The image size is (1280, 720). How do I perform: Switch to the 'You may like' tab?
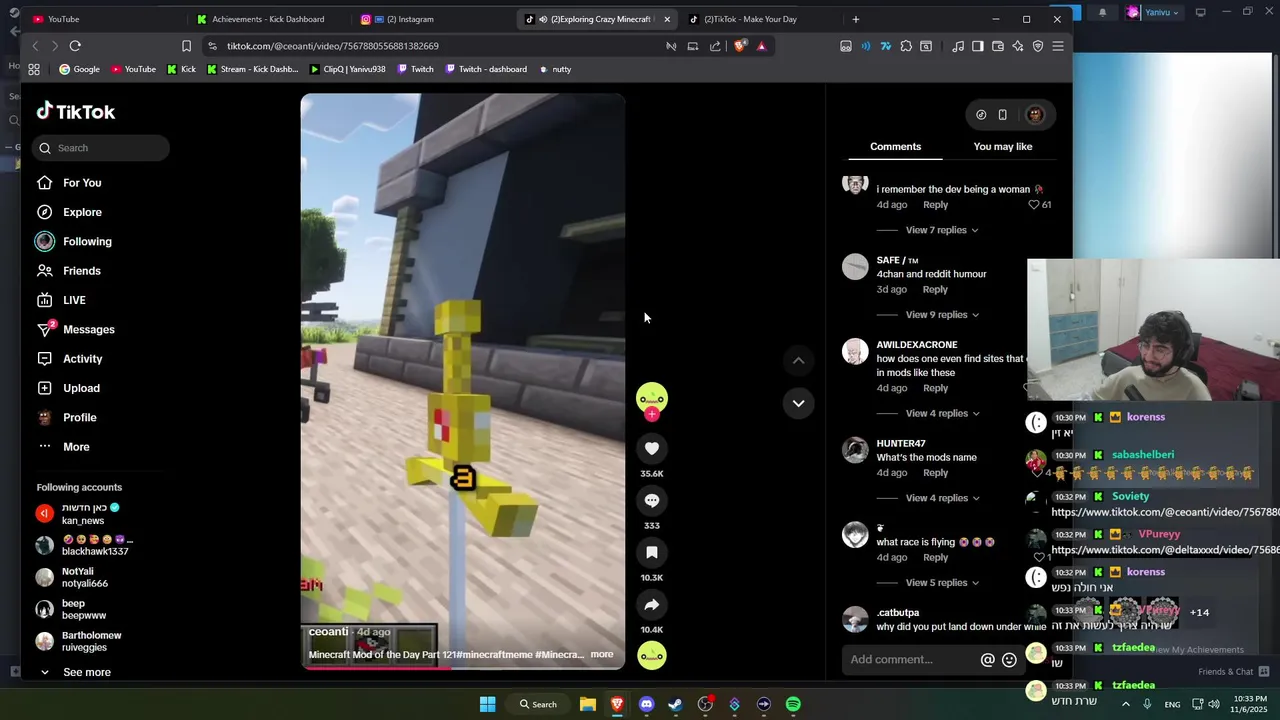coord(1002,147)
